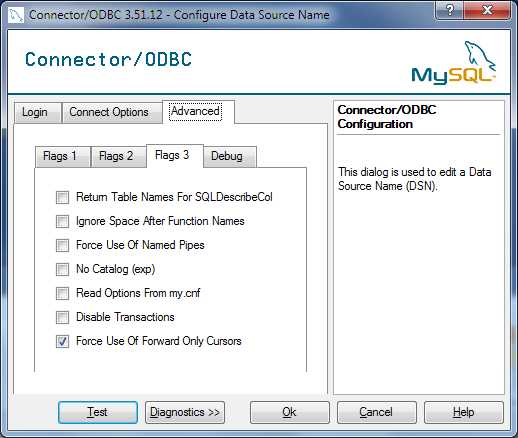Uncheck Force Use Of Forward Only Cursors
Screen dimensions: 518x438
(x=62, y=341)
